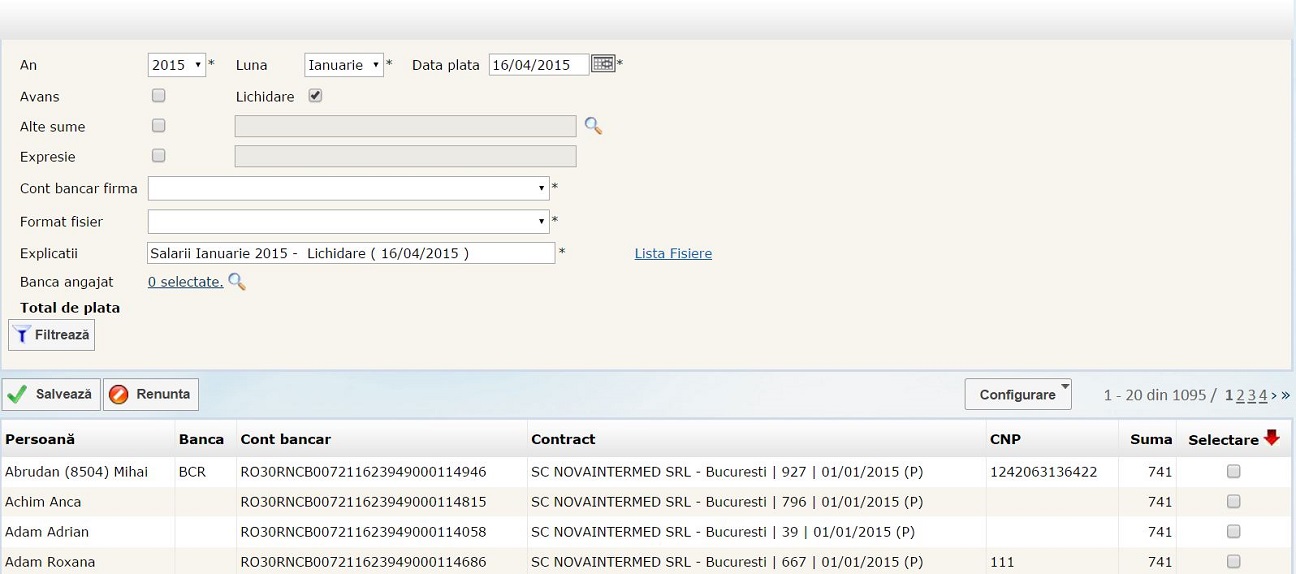Image resolution: width=1296 pixels, height=574 pixels.
Task: Open the Configurare menu button
Action: coord(1017,395)
